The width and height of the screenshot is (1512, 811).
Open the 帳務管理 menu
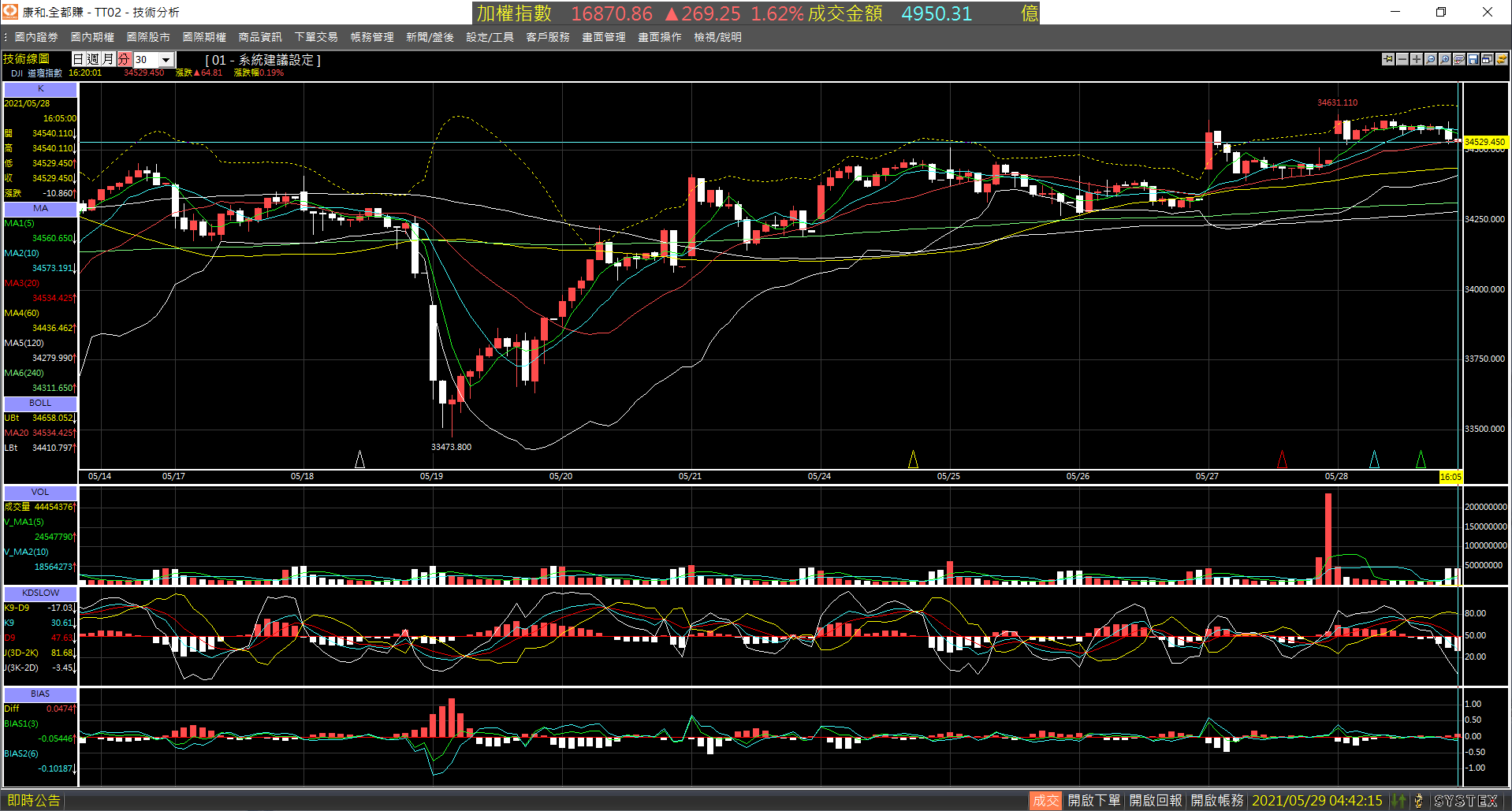[372, 37]
